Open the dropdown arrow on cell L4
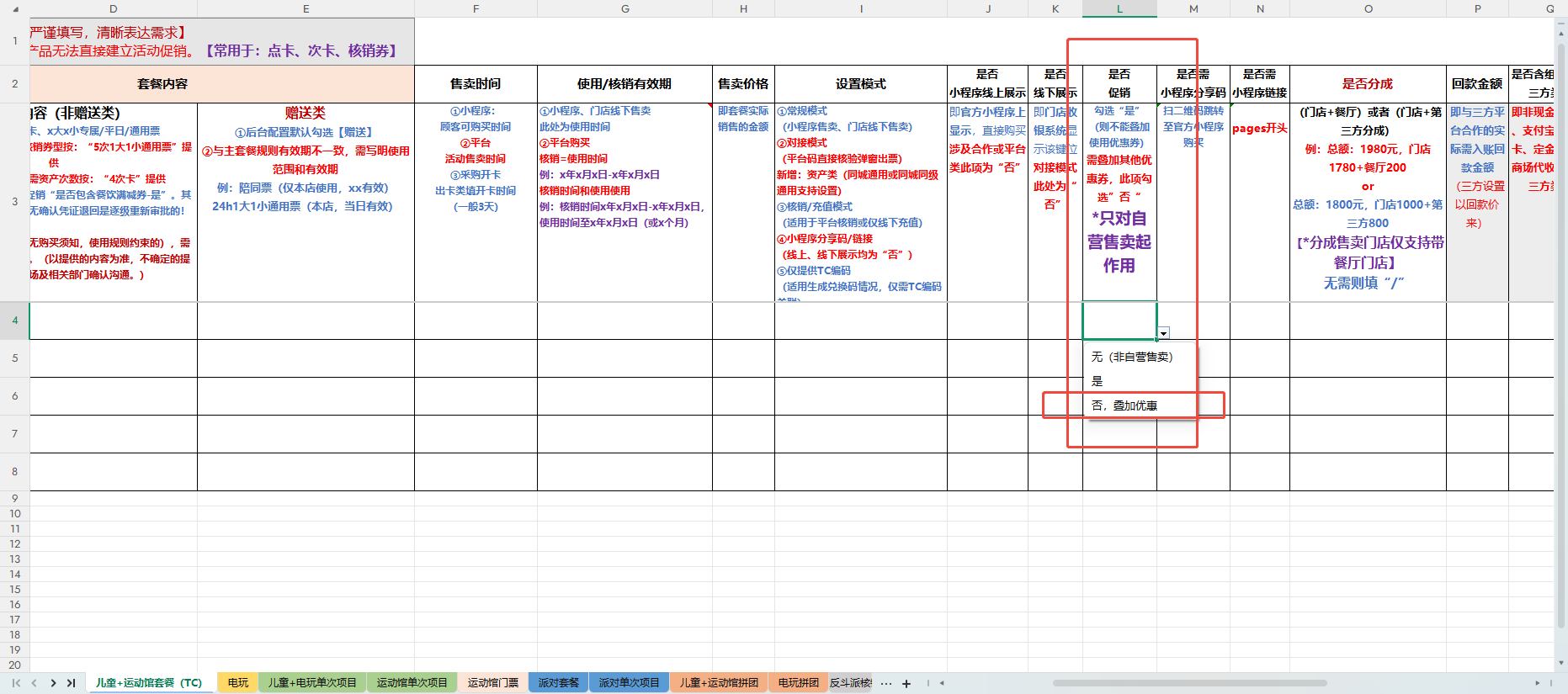1568x694 pixels. (1163, 333)
